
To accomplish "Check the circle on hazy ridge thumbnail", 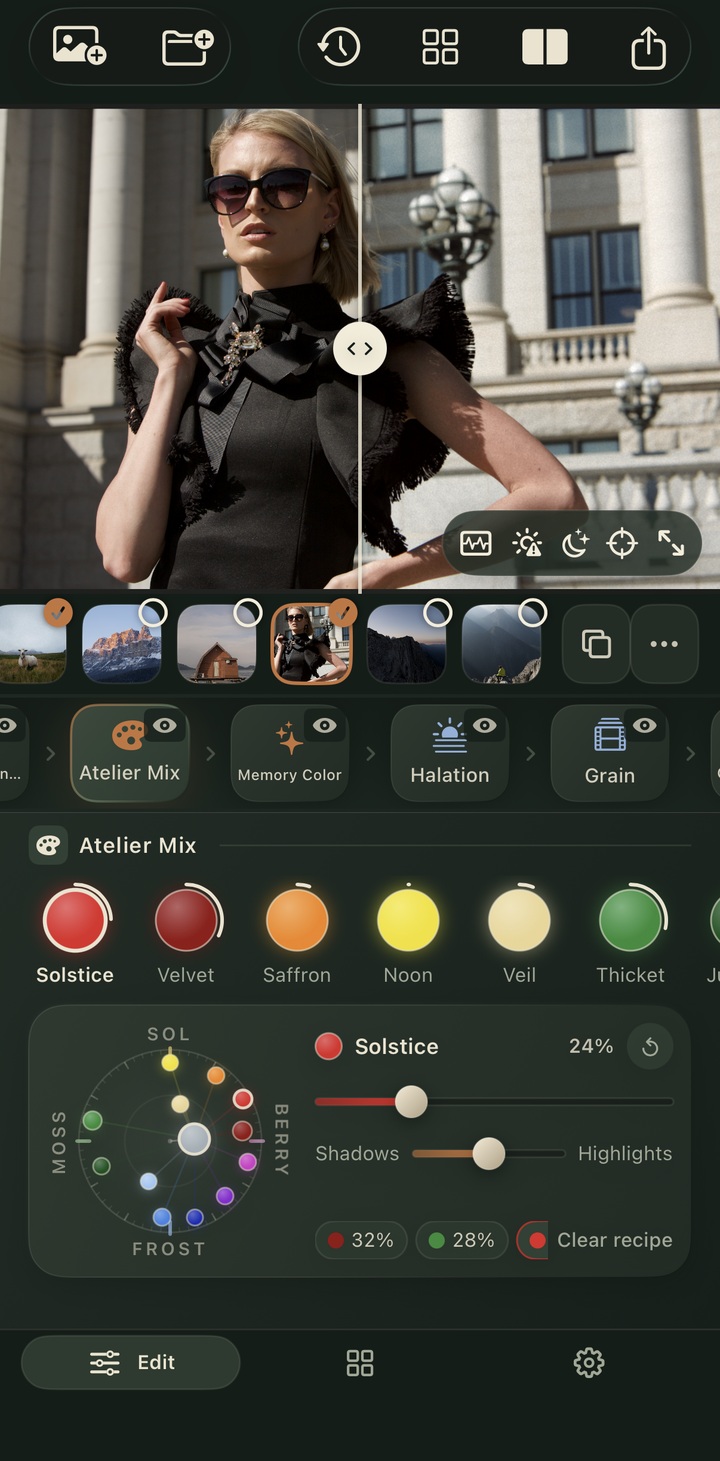I will coord(533,612).
